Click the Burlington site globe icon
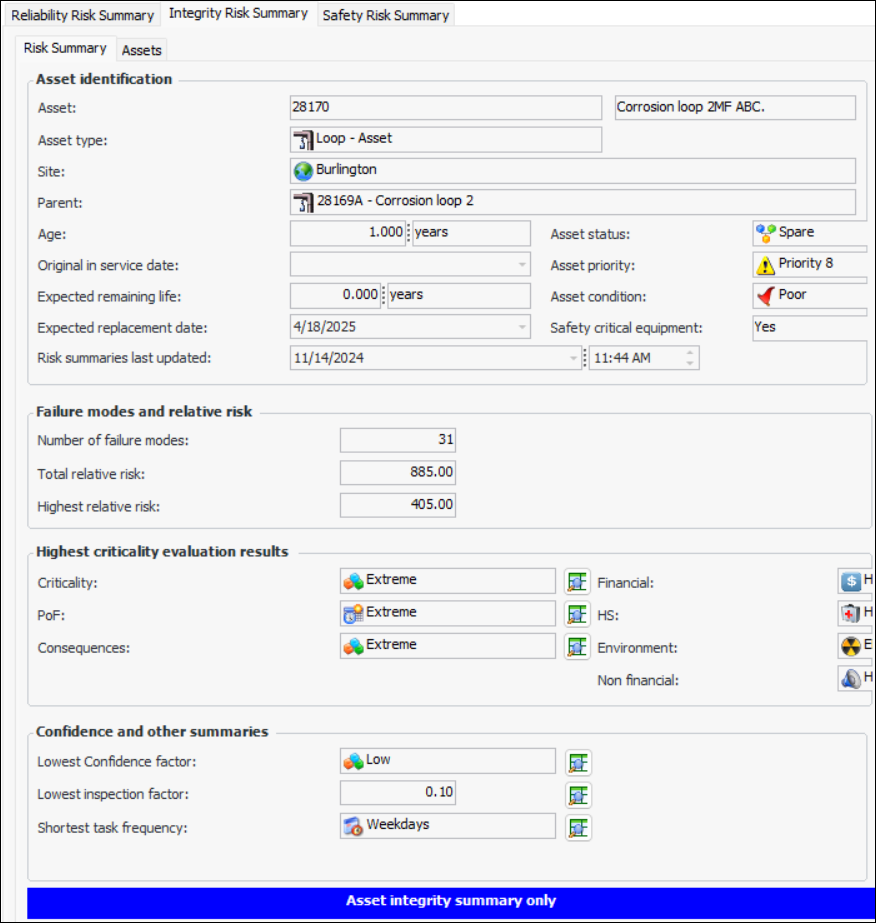The height and width of the screenshot is (923, 876). pyautogui.click(x=303, y=171)
